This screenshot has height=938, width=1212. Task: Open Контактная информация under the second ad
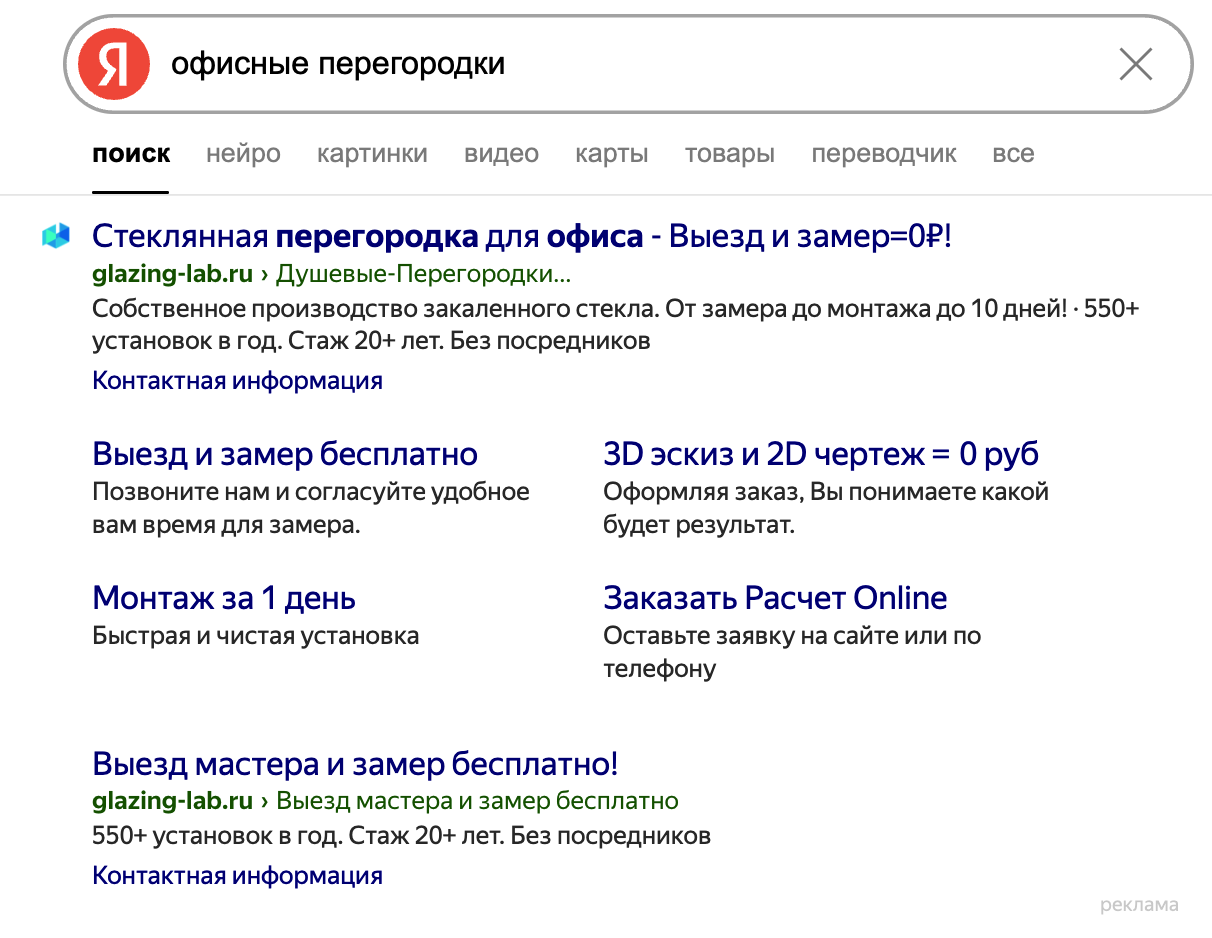click(x=237, y=876)
